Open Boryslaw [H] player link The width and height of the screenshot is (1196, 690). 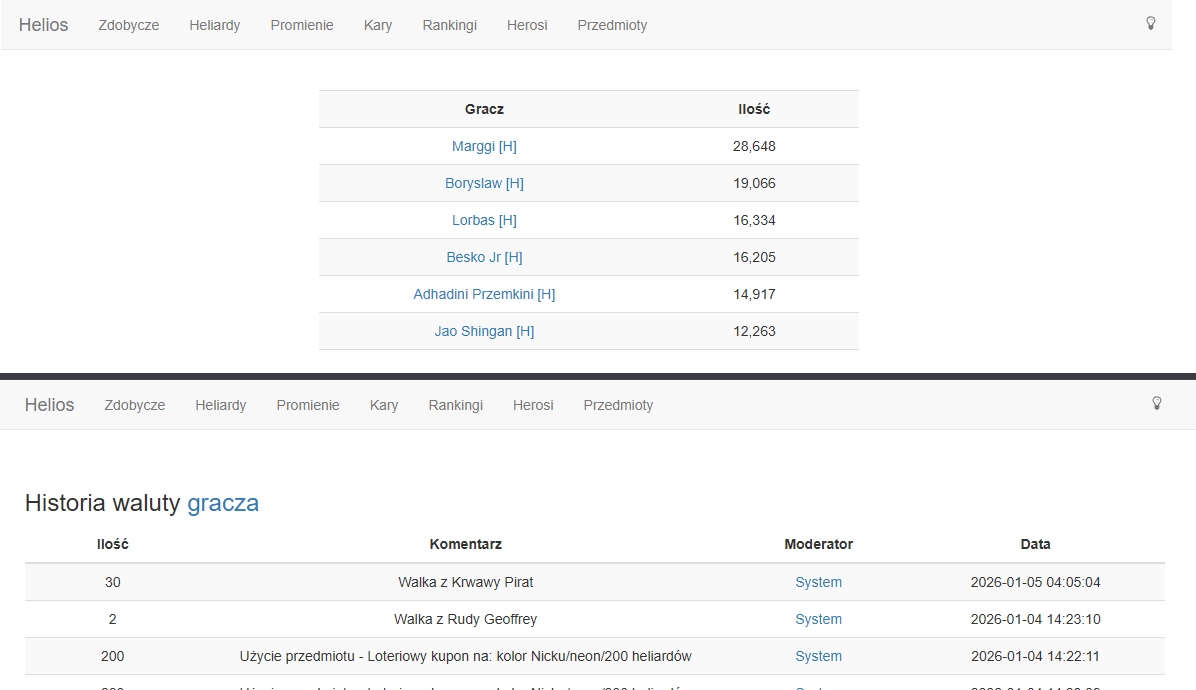click(484, 183)
